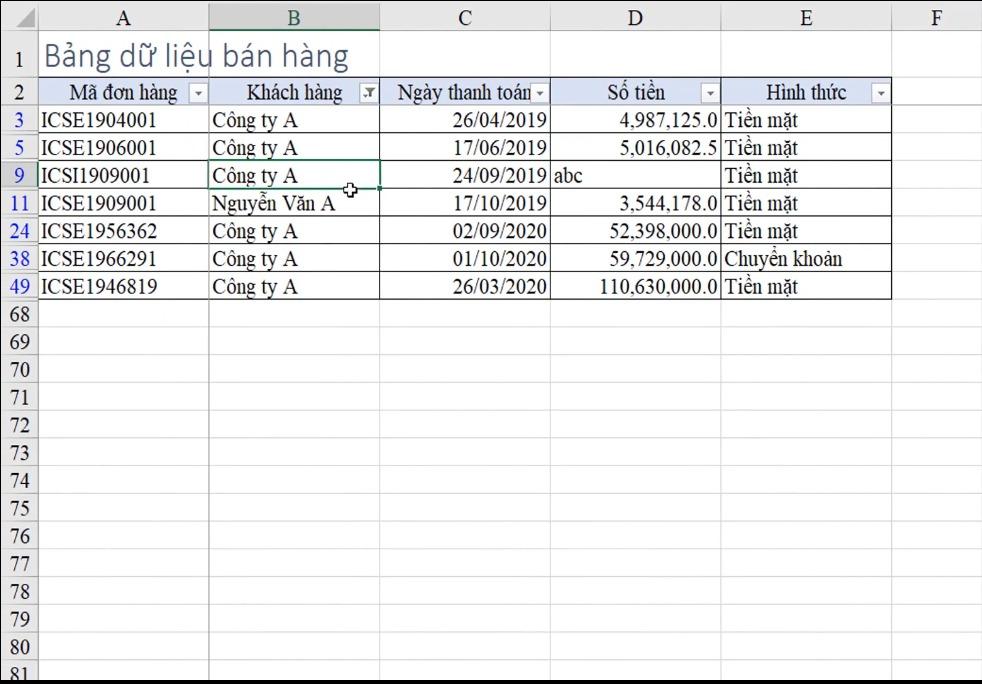Select the order code "ICSI1909001" cell
Viewport: 982px width, 684px height.
[123, 175]
